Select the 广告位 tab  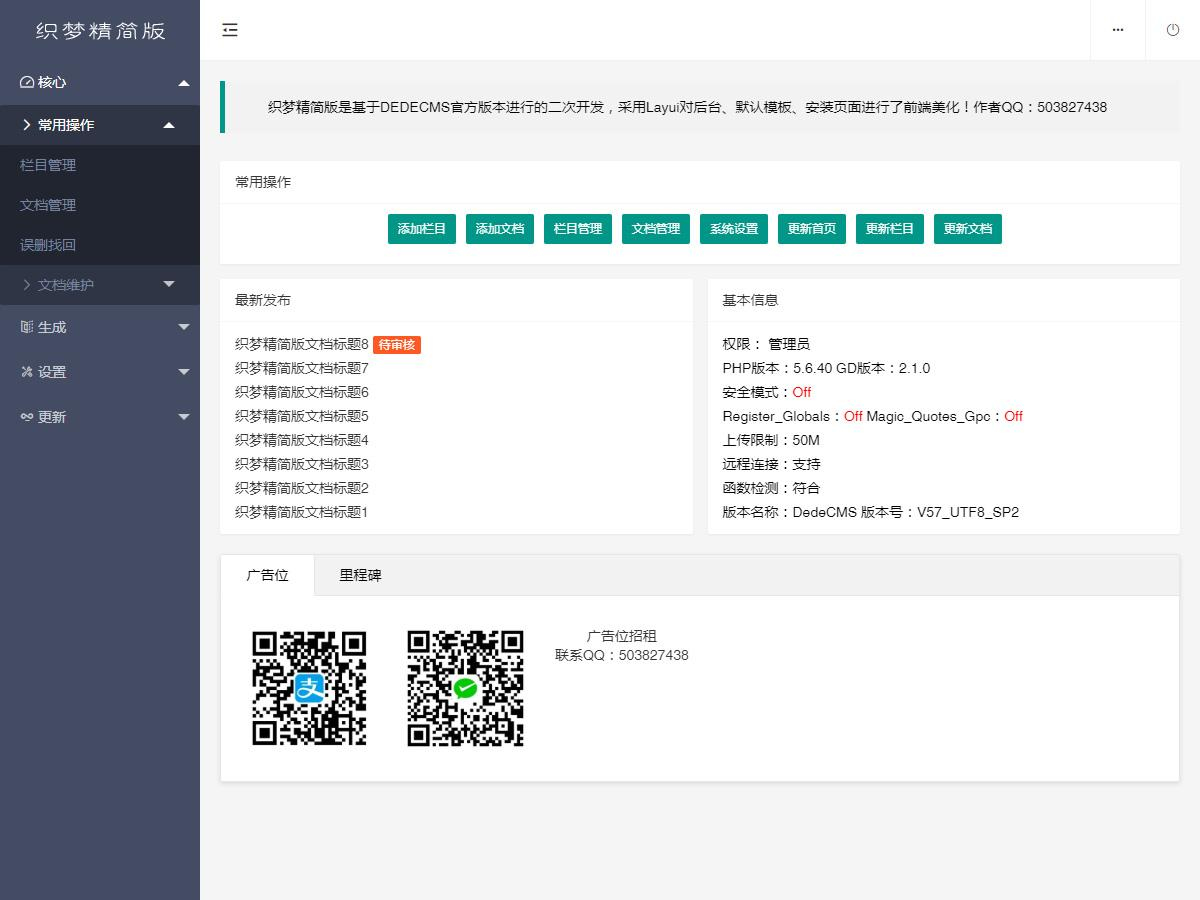click(267, 575)
